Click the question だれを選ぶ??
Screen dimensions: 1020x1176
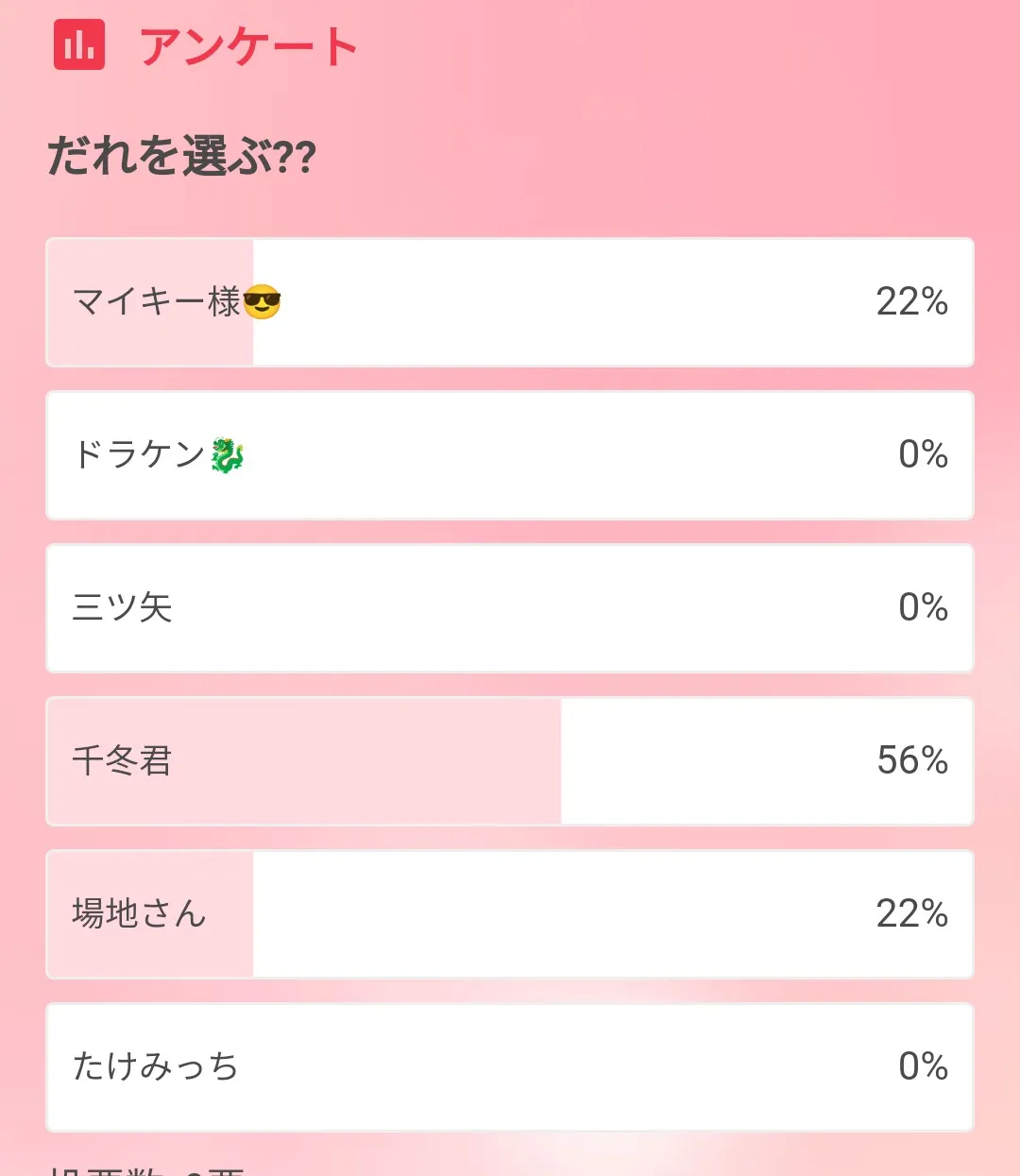(x=181, y=156)
